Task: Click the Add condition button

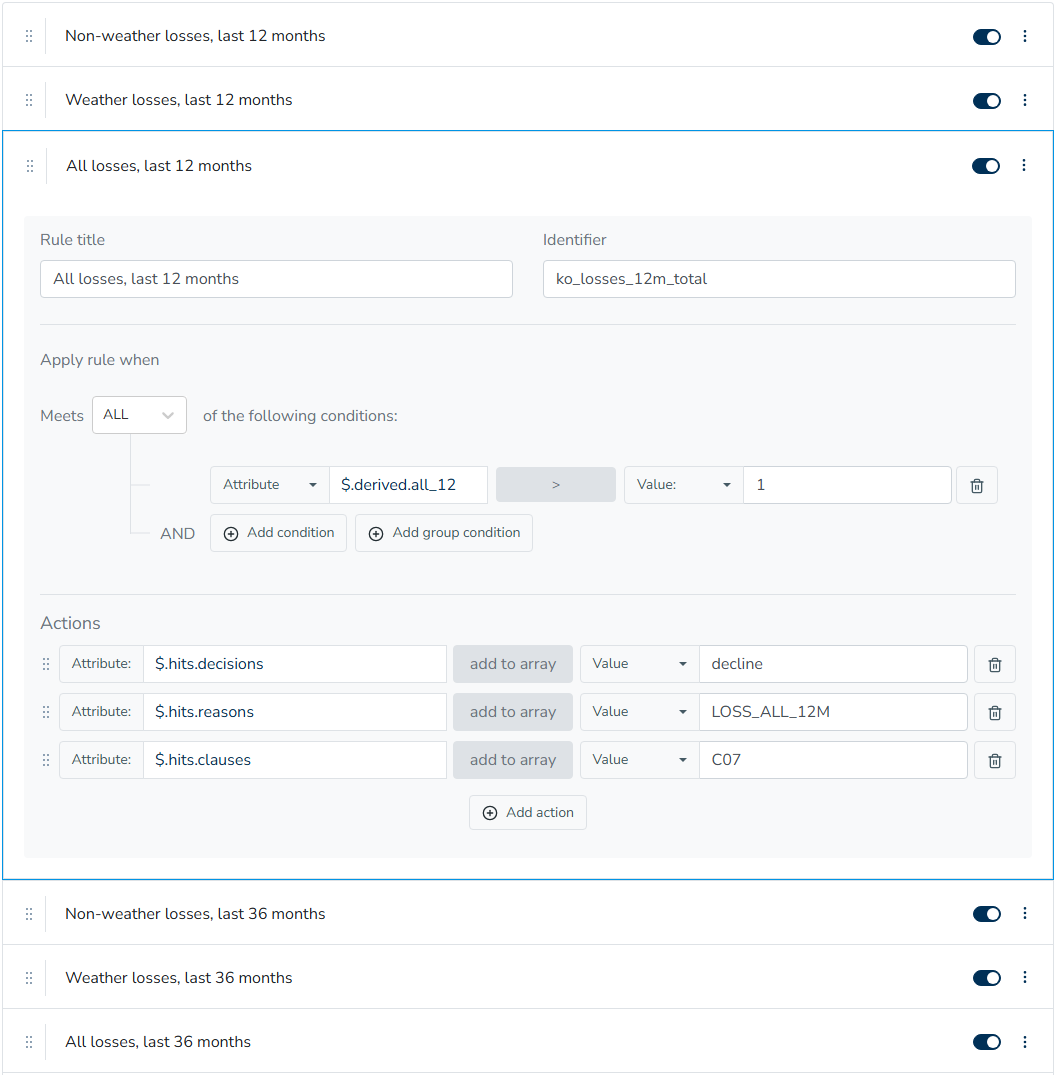Action: 278,533
